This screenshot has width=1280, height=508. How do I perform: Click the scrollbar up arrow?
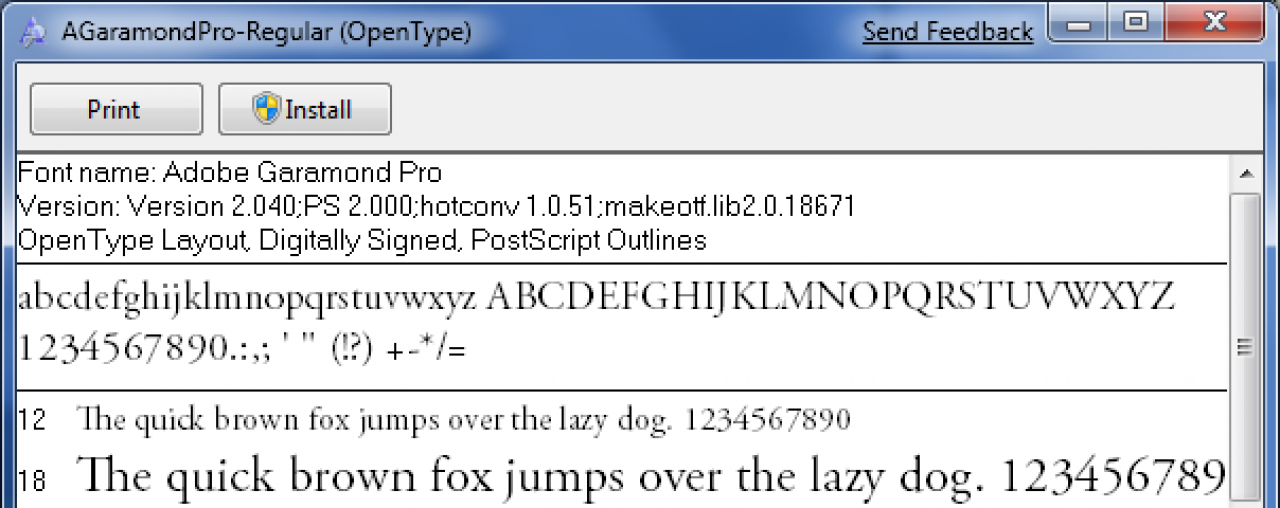click(x=1246, y=174)
